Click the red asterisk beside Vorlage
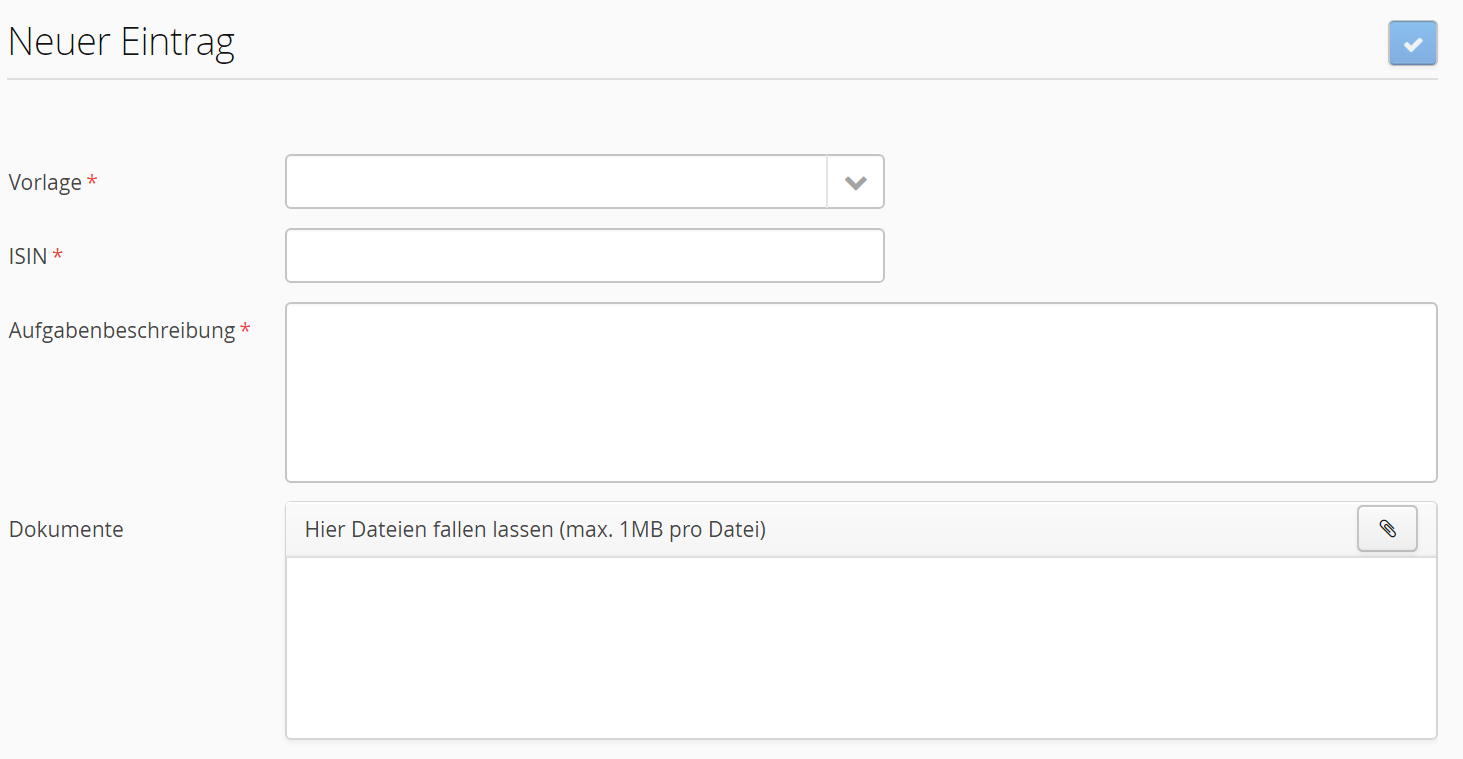Screen dimensions: 1463x759 (93, 182)
